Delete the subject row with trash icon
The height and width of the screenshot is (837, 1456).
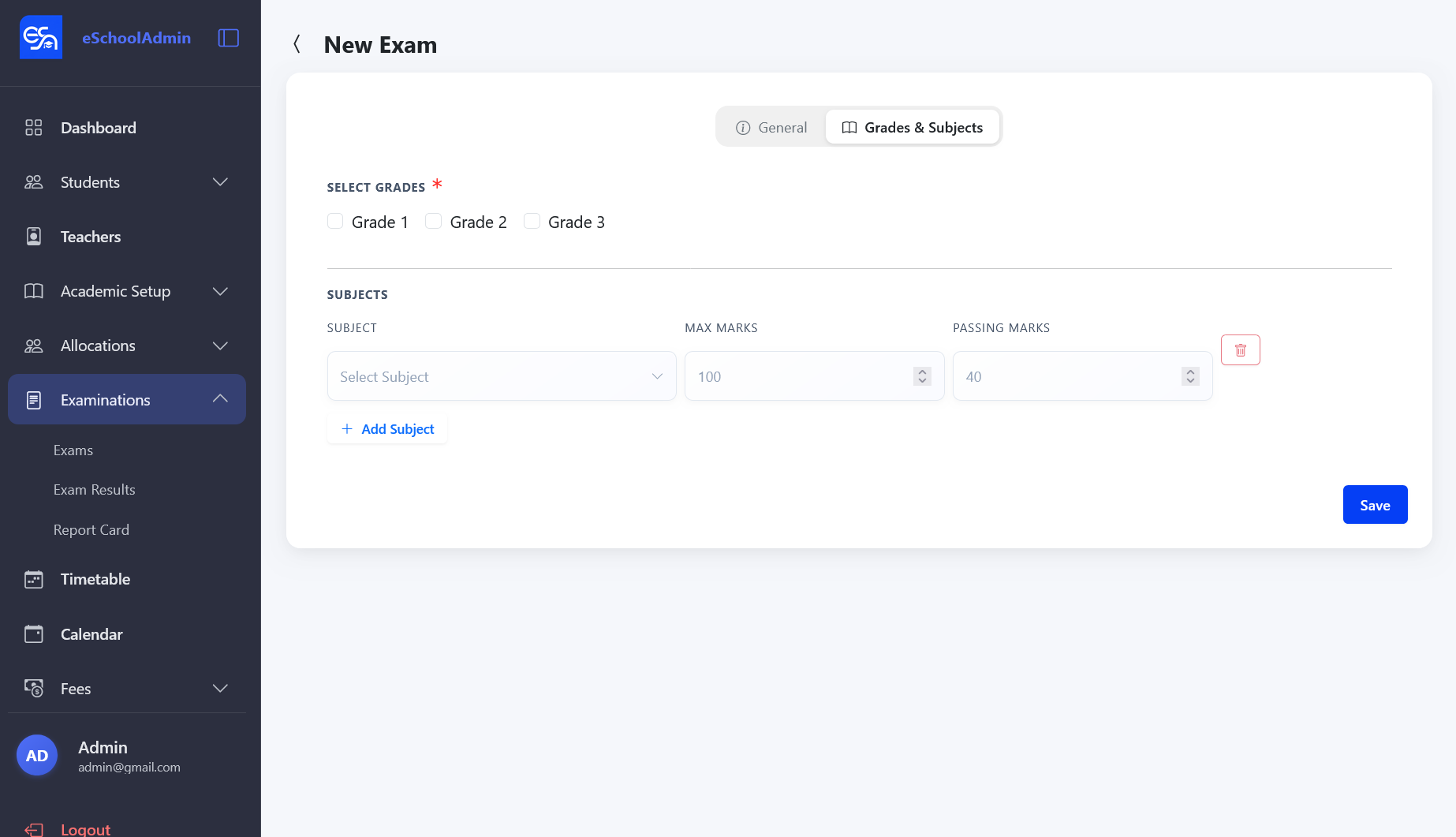coord(1241,350)
